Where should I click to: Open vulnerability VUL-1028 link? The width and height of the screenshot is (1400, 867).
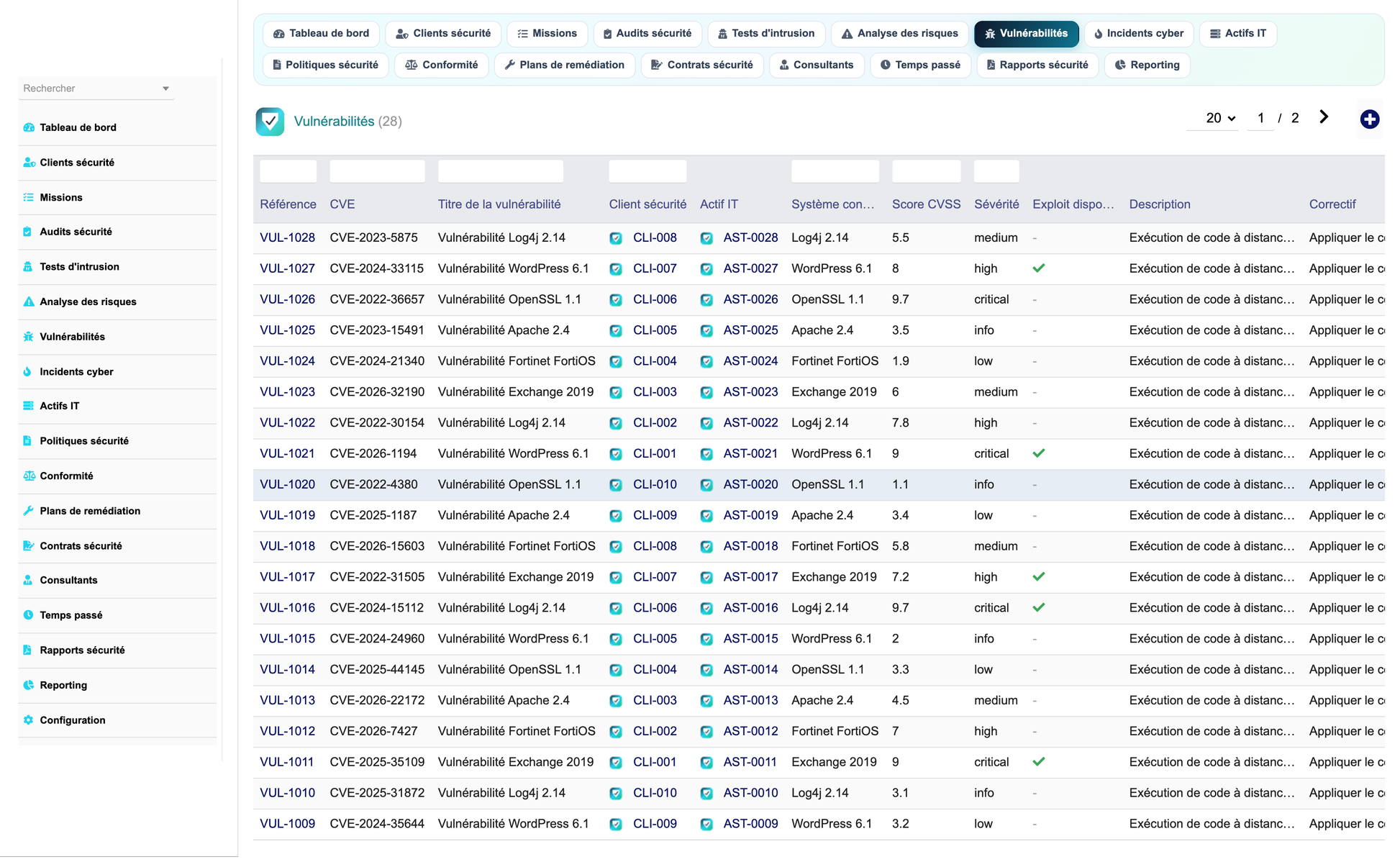click(x=287, y=237)
